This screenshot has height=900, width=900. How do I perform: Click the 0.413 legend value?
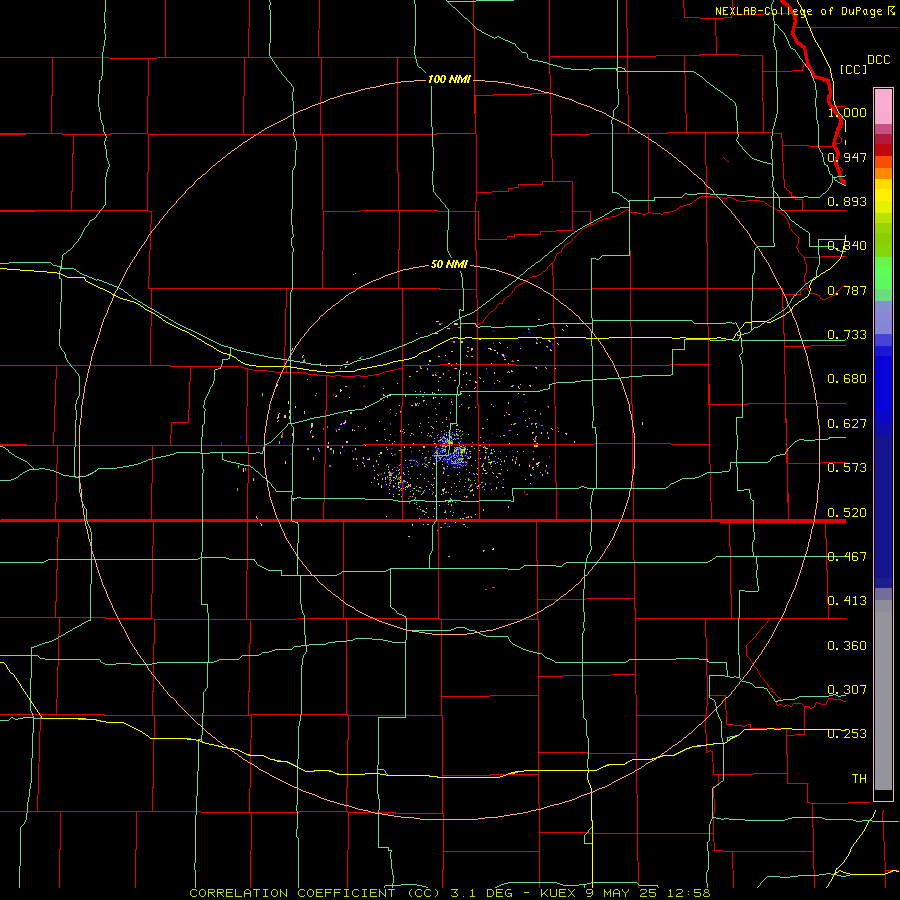[x=847, y=601]
